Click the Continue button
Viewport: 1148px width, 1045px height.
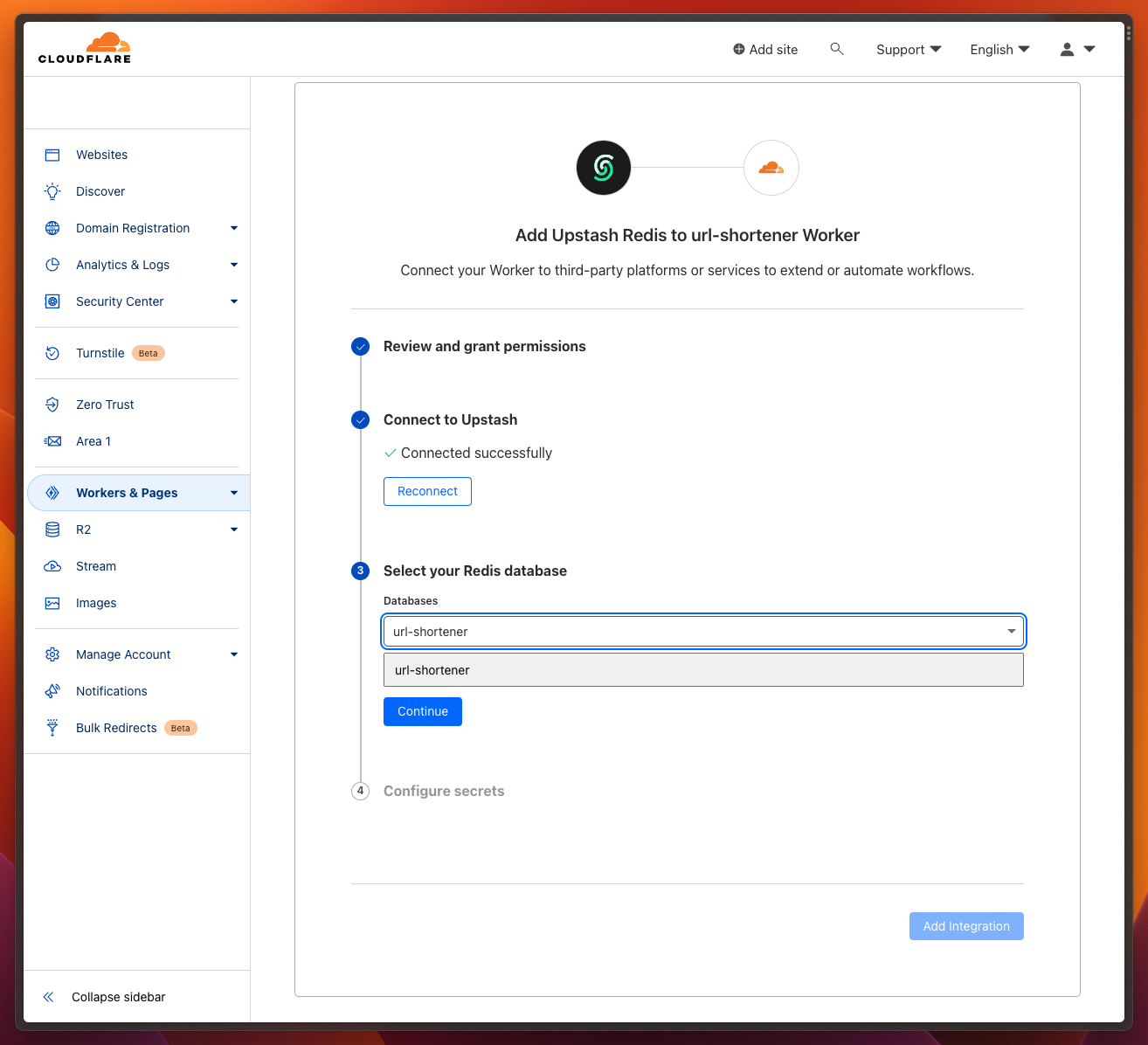[x=422, y=711]
